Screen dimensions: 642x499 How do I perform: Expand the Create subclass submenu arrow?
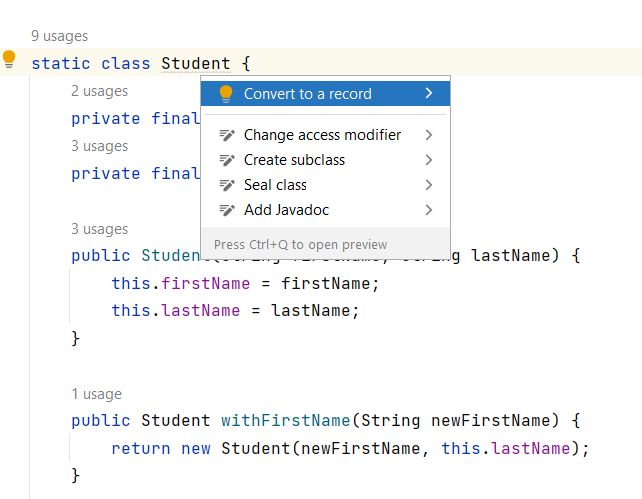(x=429, y=160)
